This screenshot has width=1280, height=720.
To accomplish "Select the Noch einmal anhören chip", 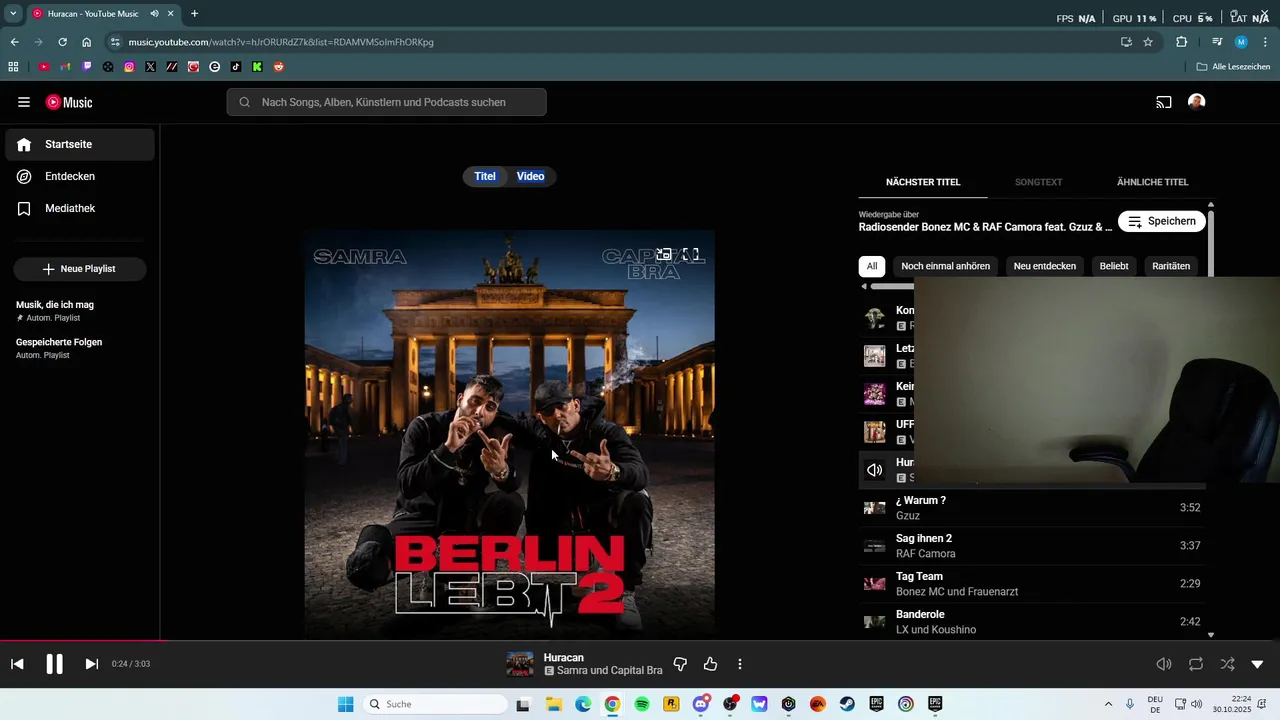I will point(945,266).
